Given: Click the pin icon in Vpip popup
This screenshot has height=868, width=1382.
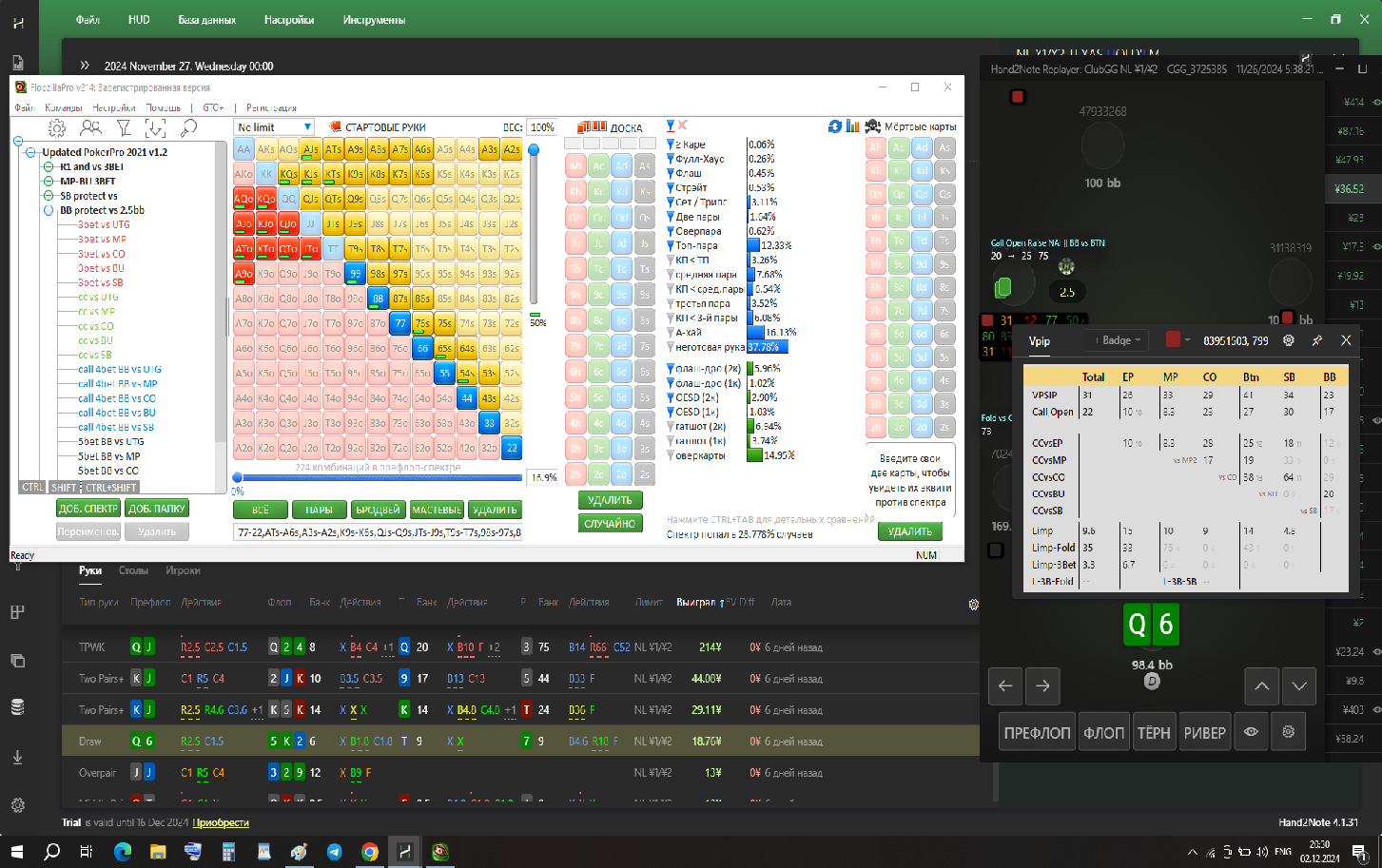Looking at the screenshot, I should click(x=1317, y=340).
